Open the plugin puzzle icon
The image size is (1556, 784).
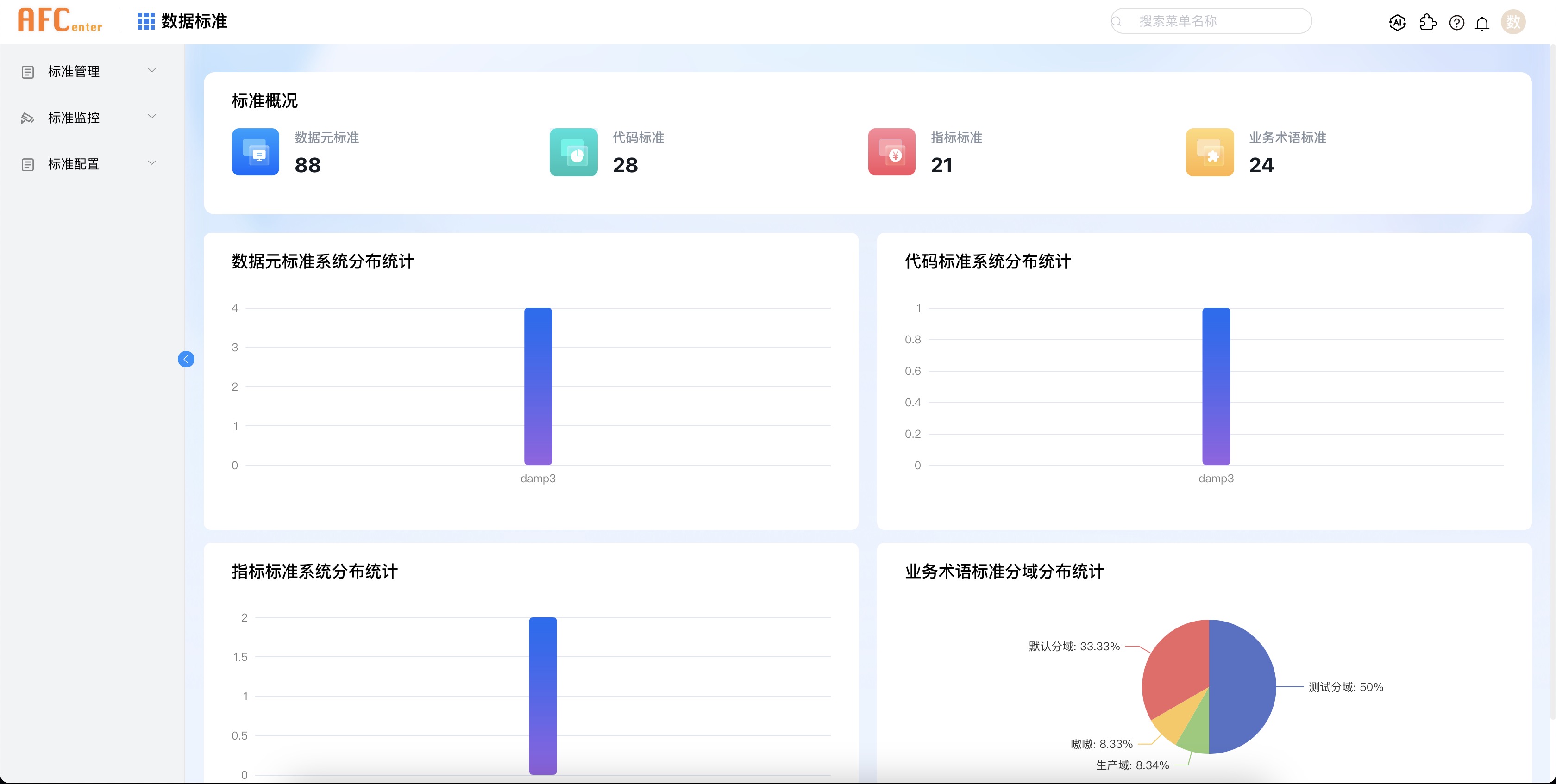click(1428, 23)
